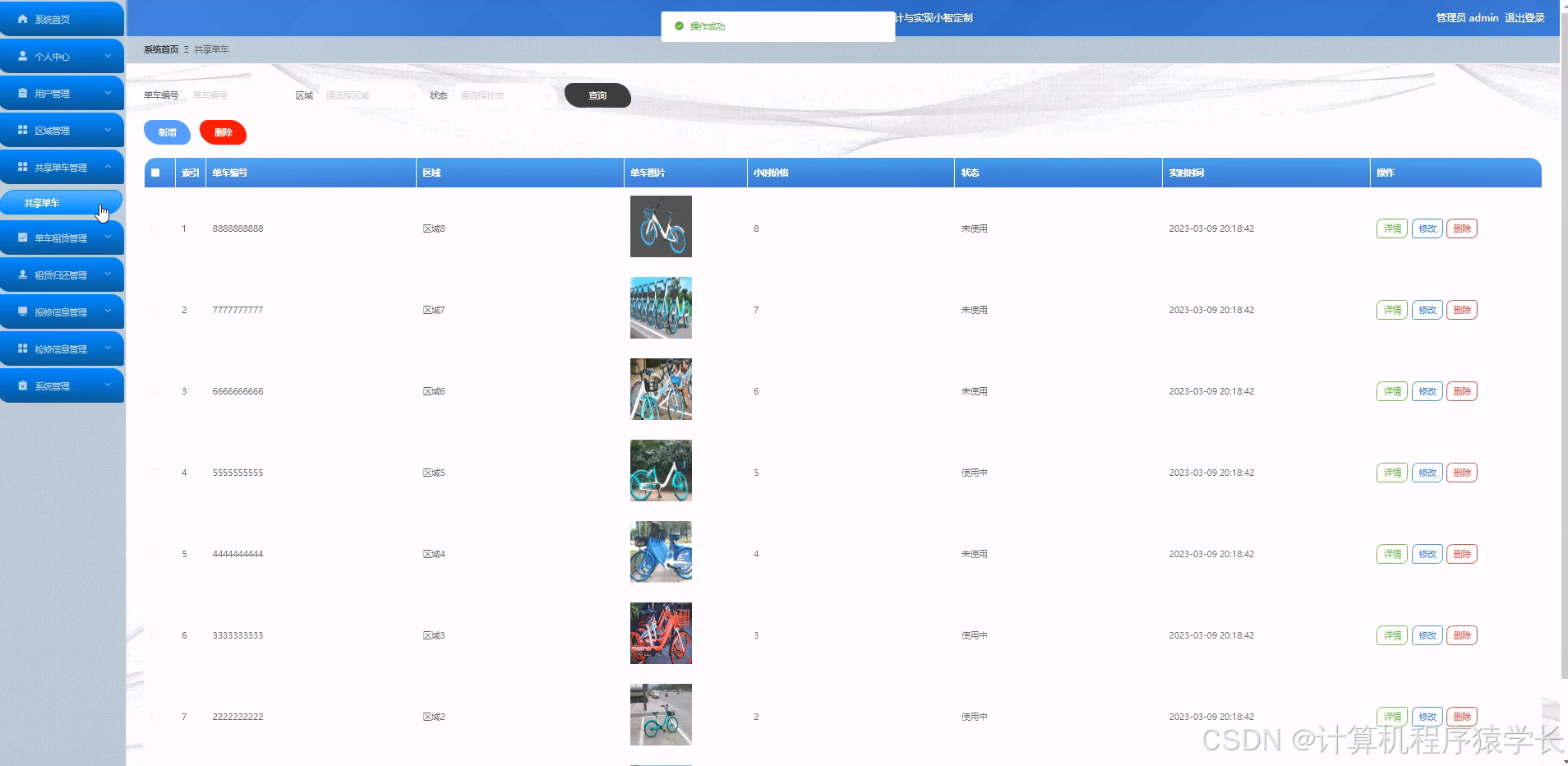
Task: Open the 区域 selection dropdown
Action: pyautogui.click(x=371, y=95)
